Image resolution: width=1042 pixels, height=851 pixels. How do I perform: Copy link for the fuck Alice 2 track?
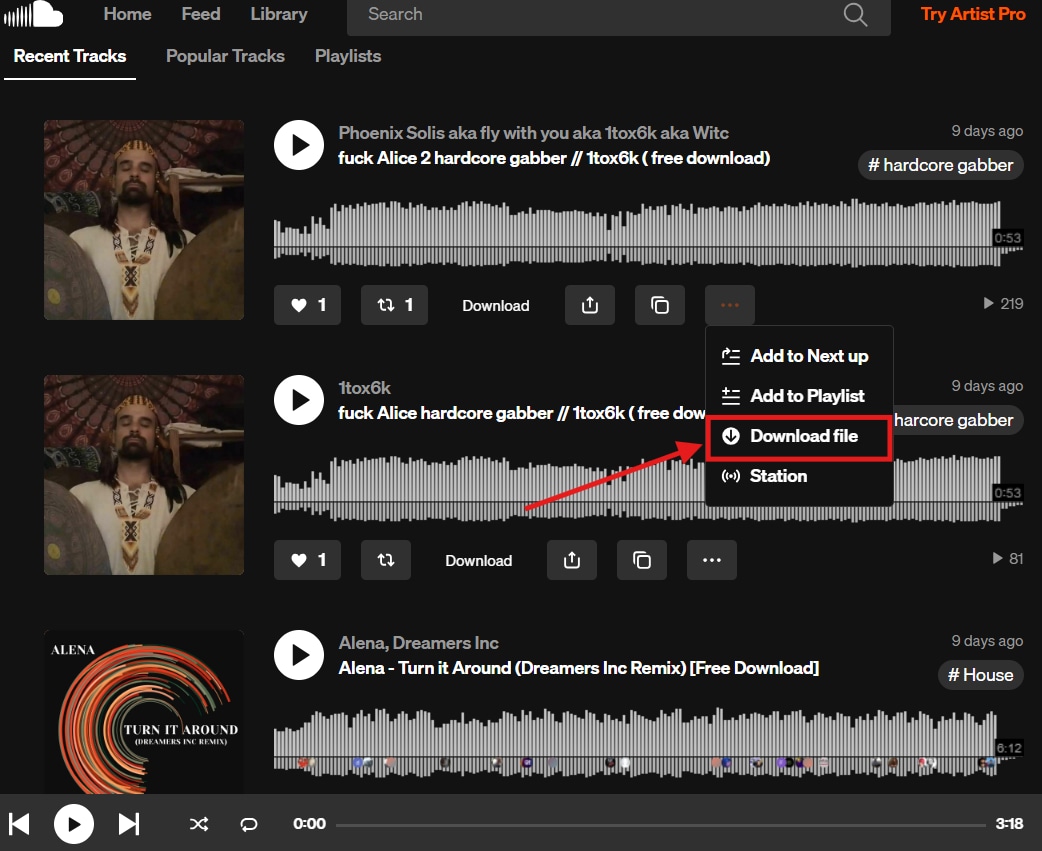659,305
